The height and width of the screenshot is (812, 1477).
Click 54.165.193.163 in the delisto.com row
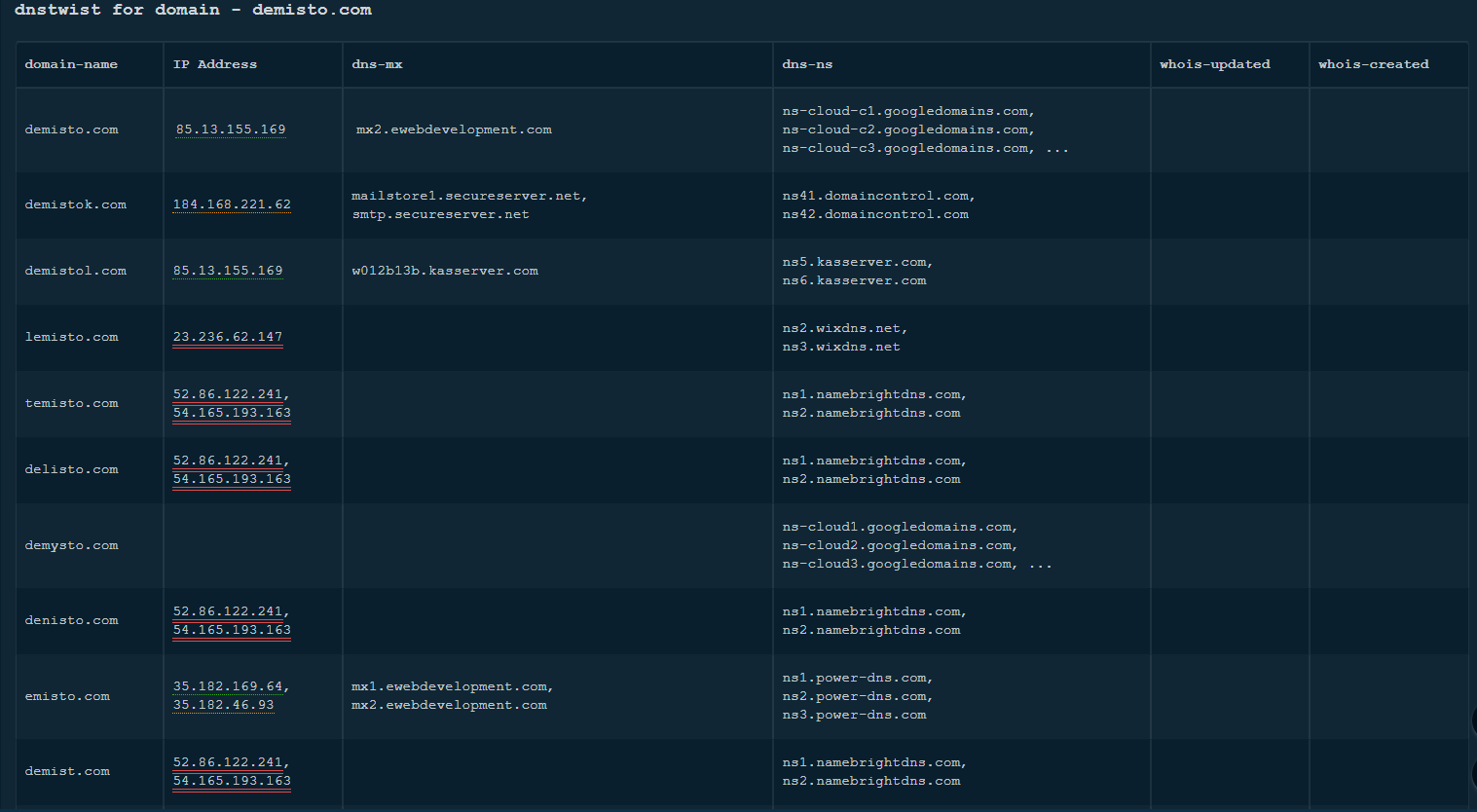[232, 479]
